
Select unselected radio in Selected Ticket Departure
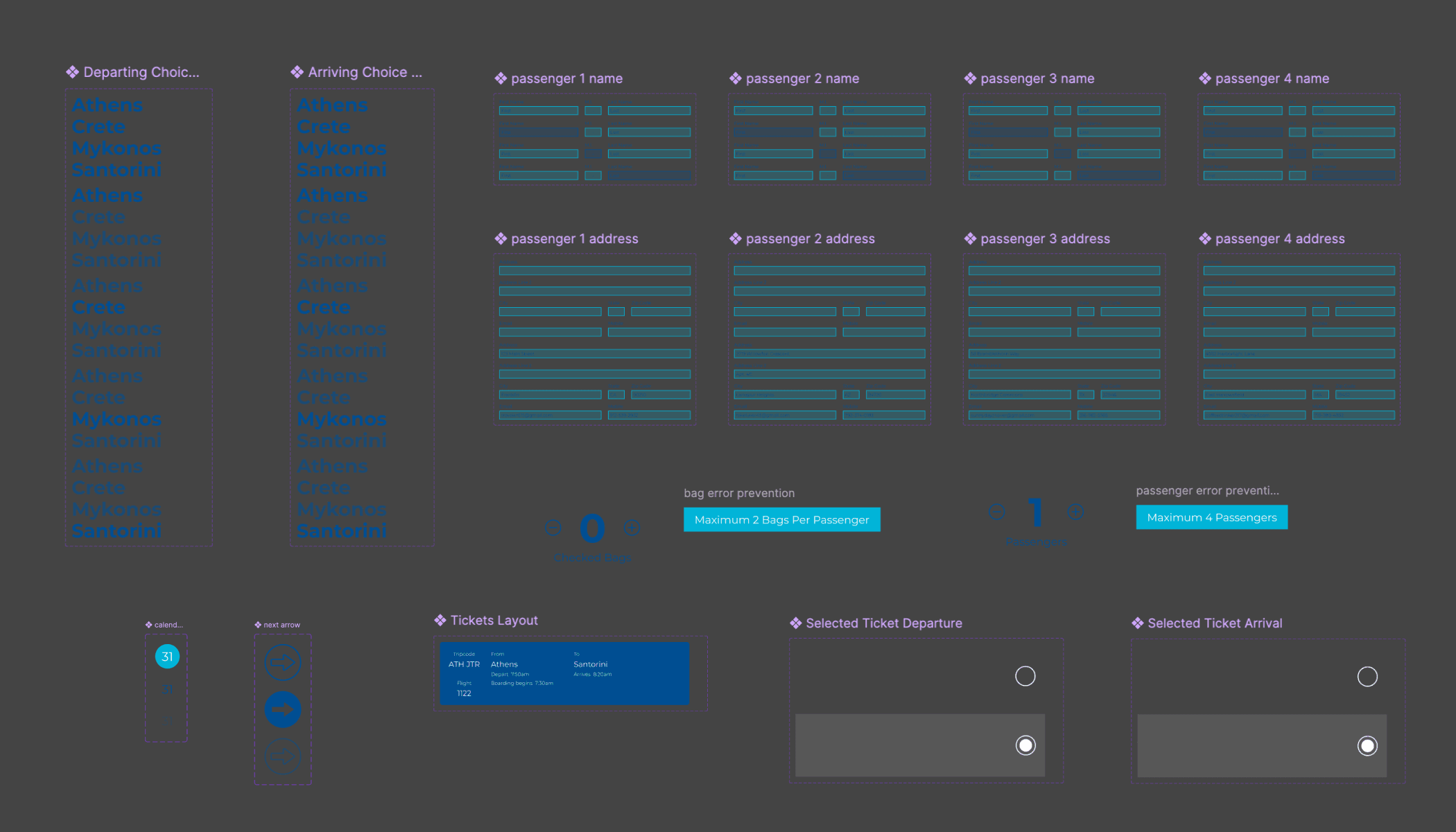(x=1025, y=676)
